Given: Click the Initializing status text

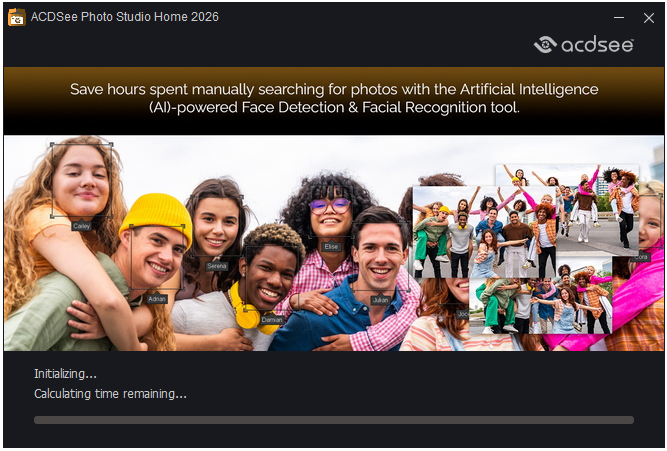Looking at the screenshot, I should coord(66,374).
